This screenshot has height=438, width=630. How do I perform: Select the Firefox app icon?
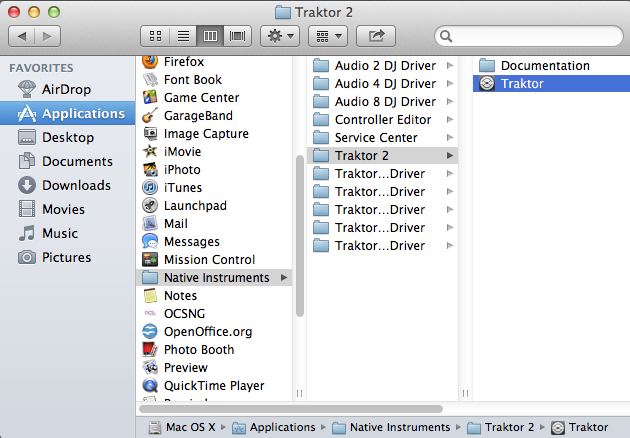point(150,61)
